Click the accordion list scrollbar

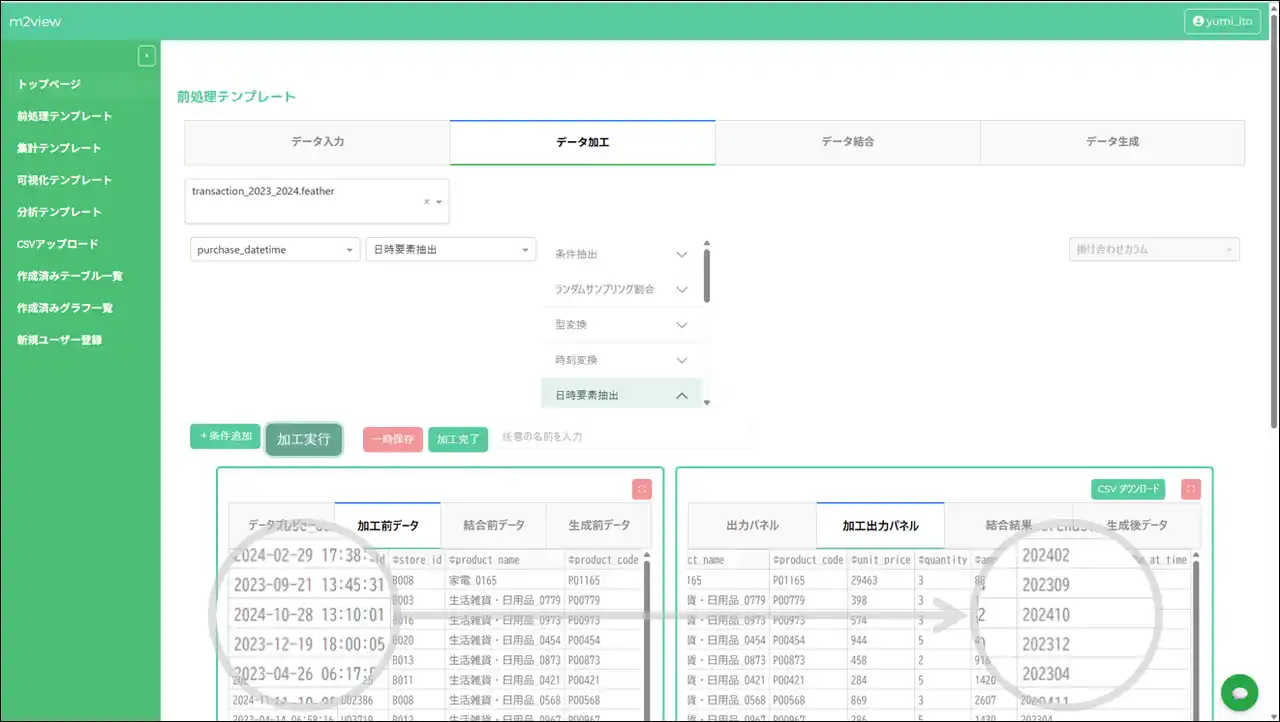[x=707, y=275]
